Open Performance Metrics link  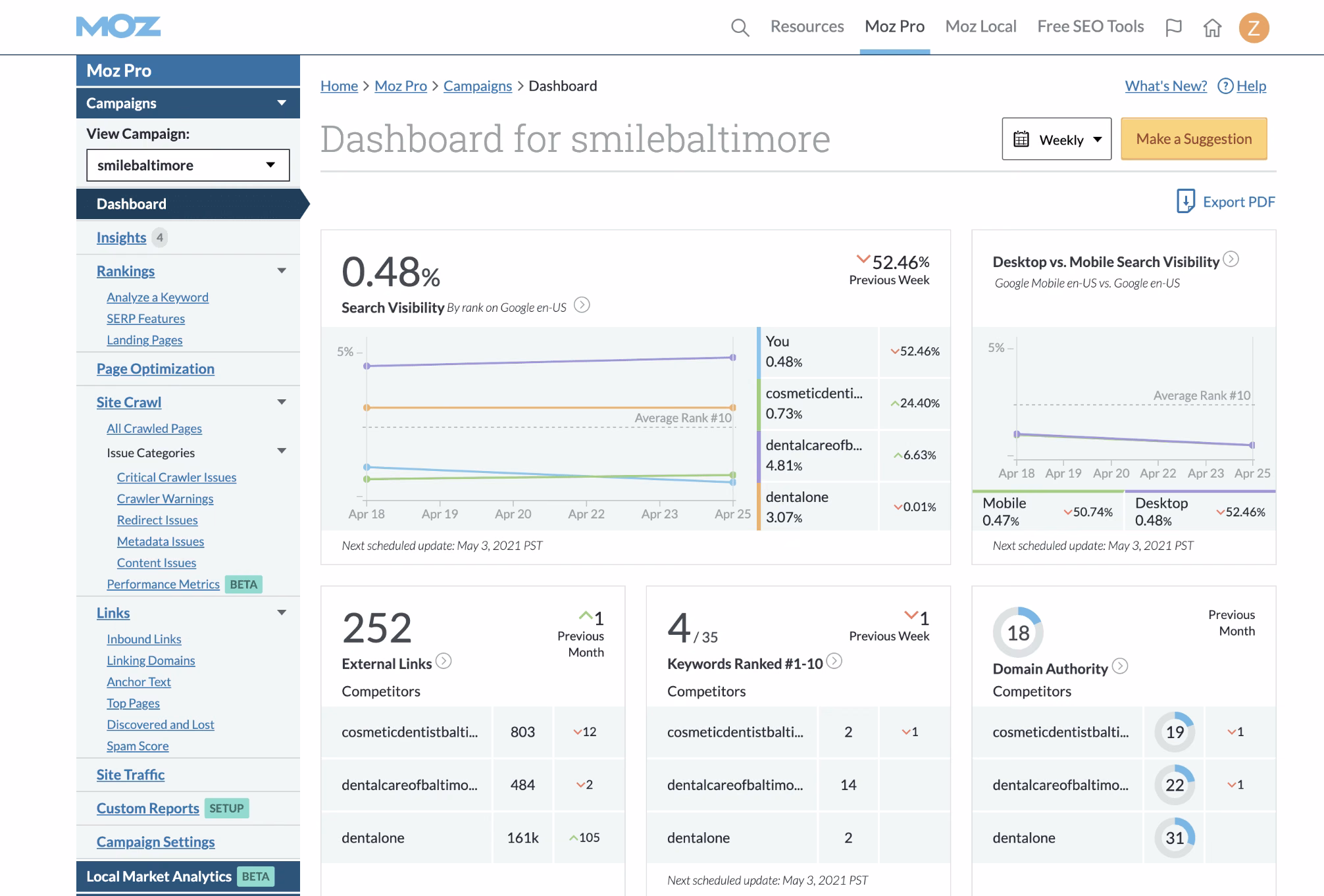pos(163,584)
